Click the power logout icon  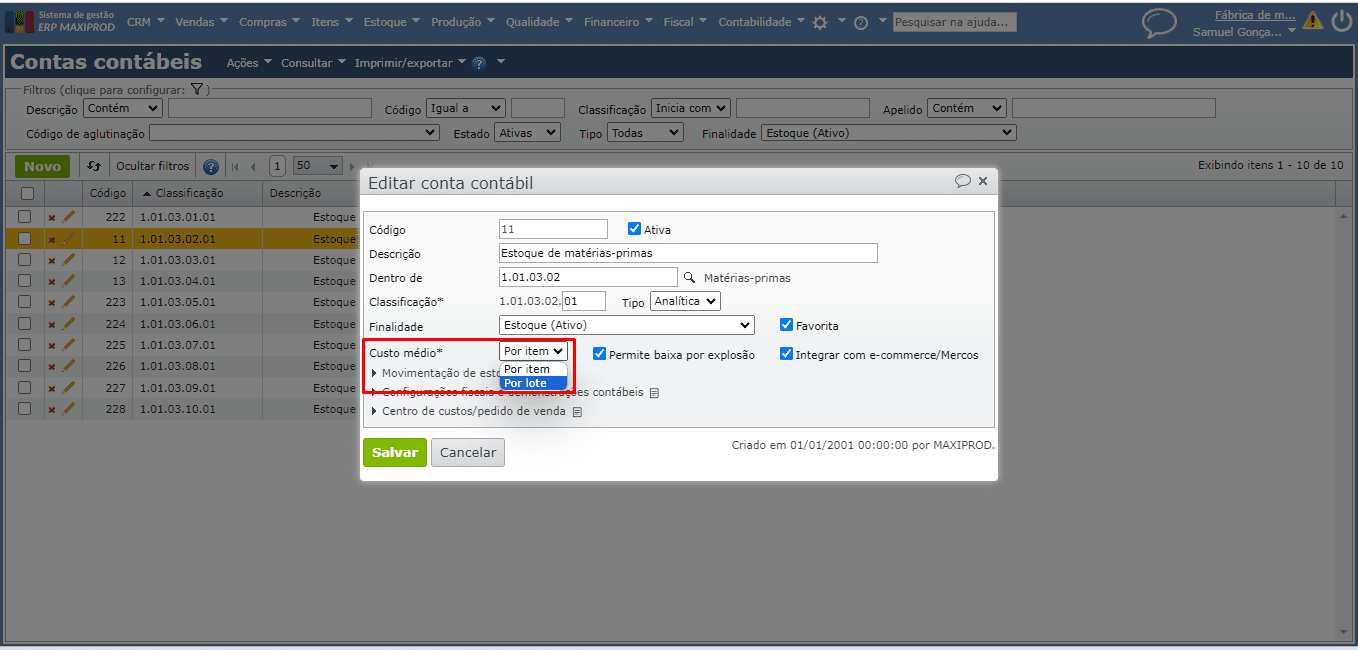point(1341,21)
